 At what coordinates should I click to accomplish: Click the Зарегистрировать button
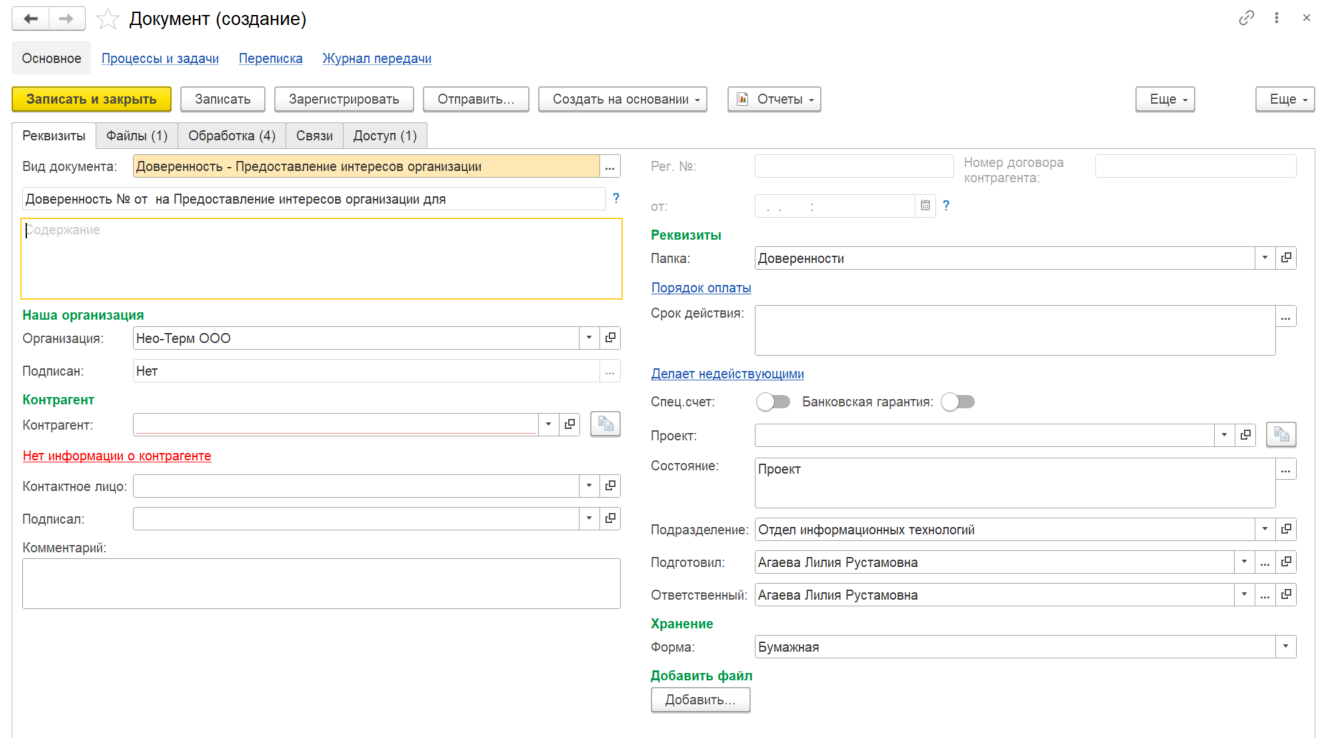click(x=344, y=99)
